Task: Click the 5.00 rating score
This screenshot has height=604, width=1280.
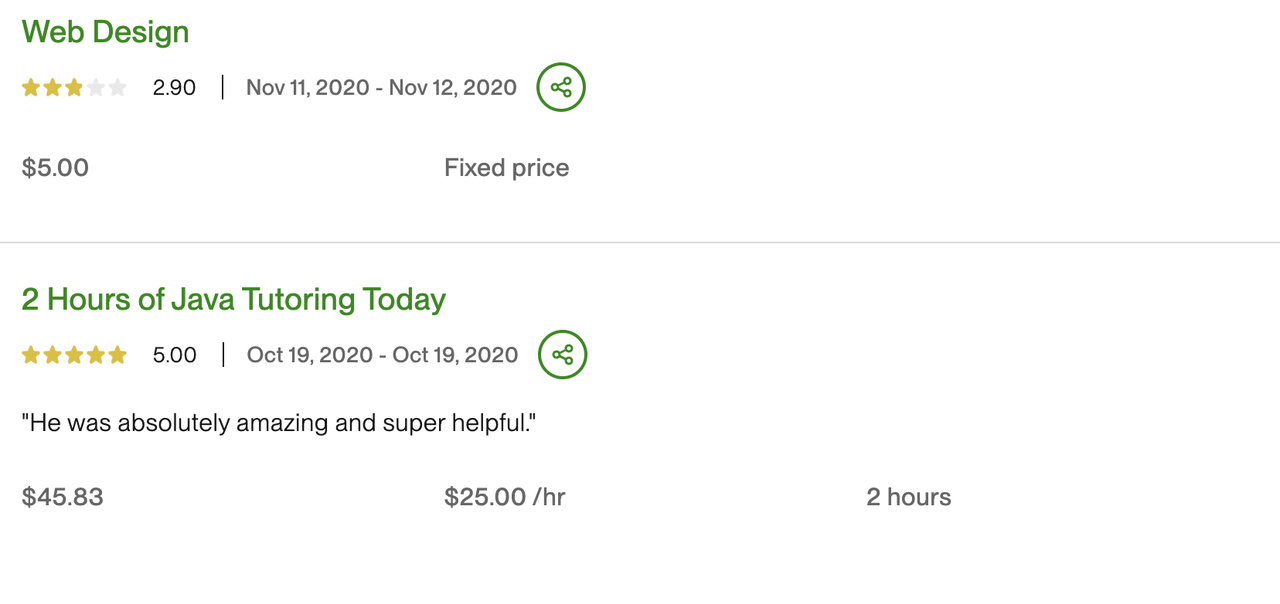Action: (x=174, y=355)
